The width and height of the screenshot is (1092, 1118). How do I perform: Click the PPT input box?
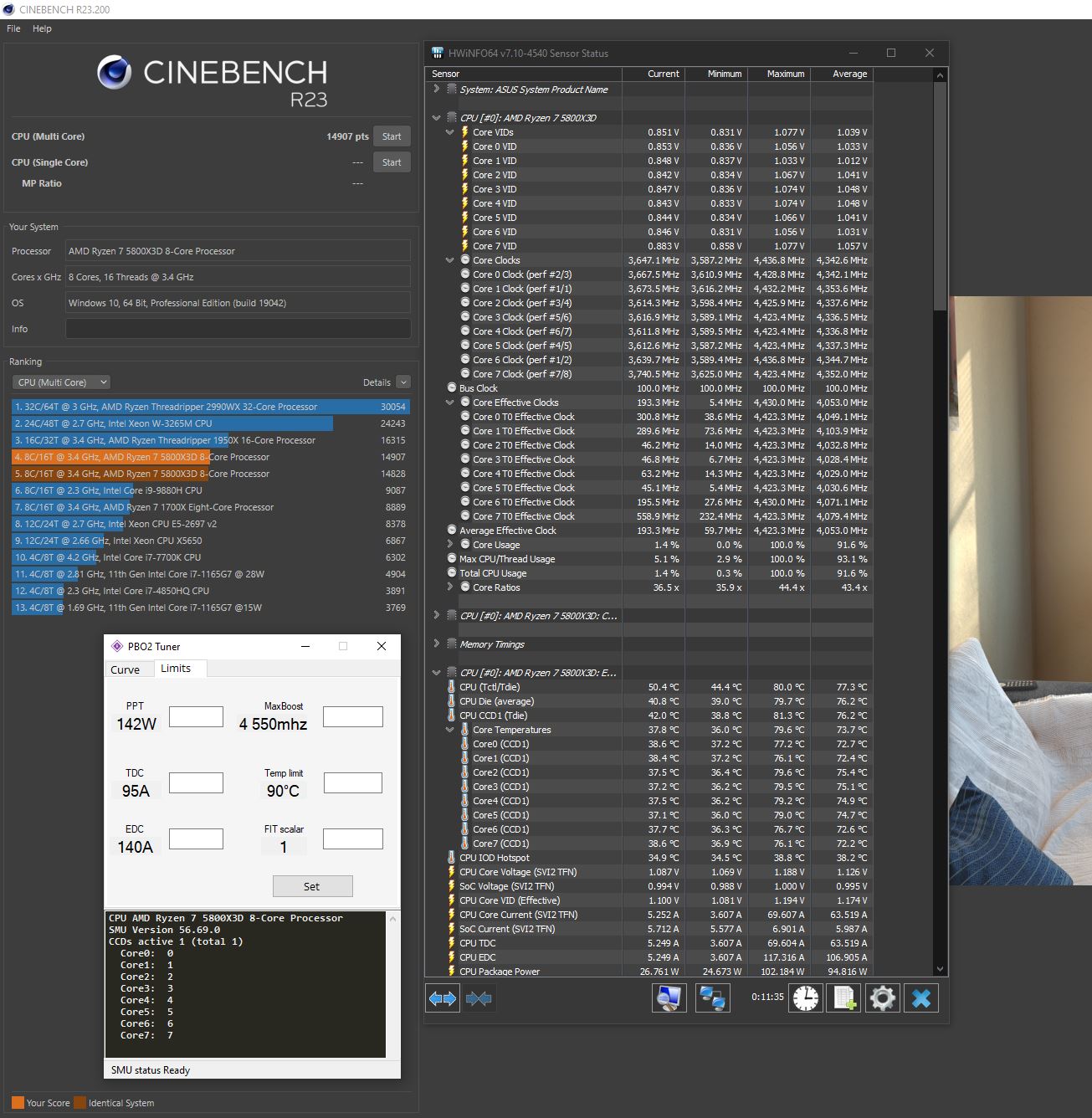tap(196, 716)
